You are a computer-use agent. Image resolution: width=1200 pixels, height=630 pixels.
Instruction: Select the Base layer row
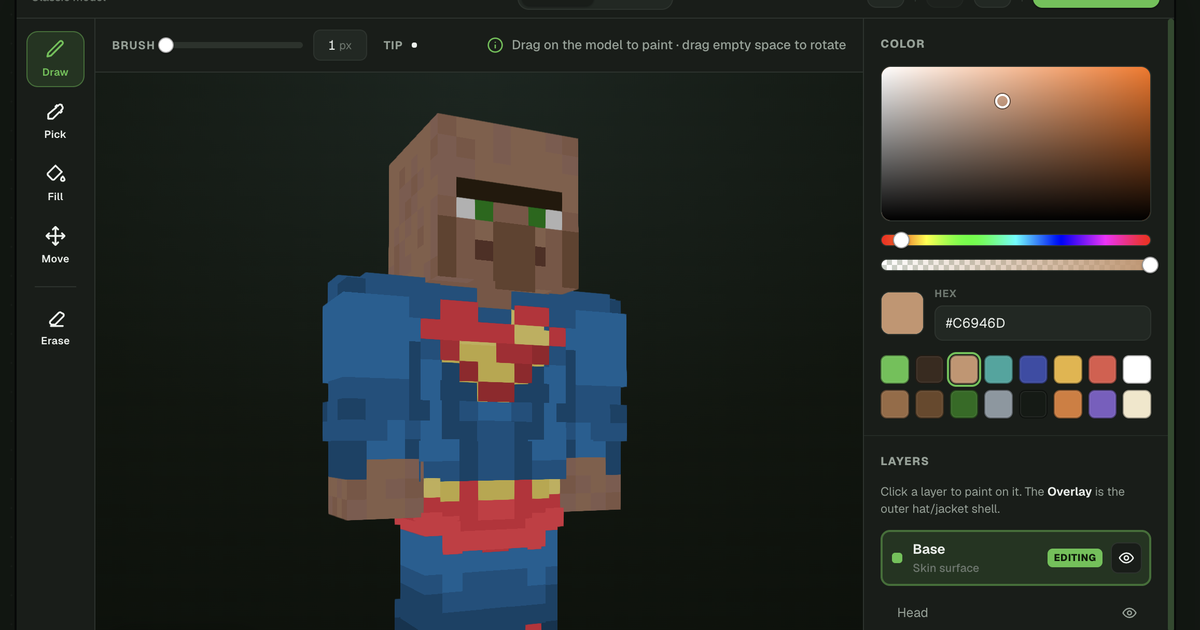coord(1015,558)
